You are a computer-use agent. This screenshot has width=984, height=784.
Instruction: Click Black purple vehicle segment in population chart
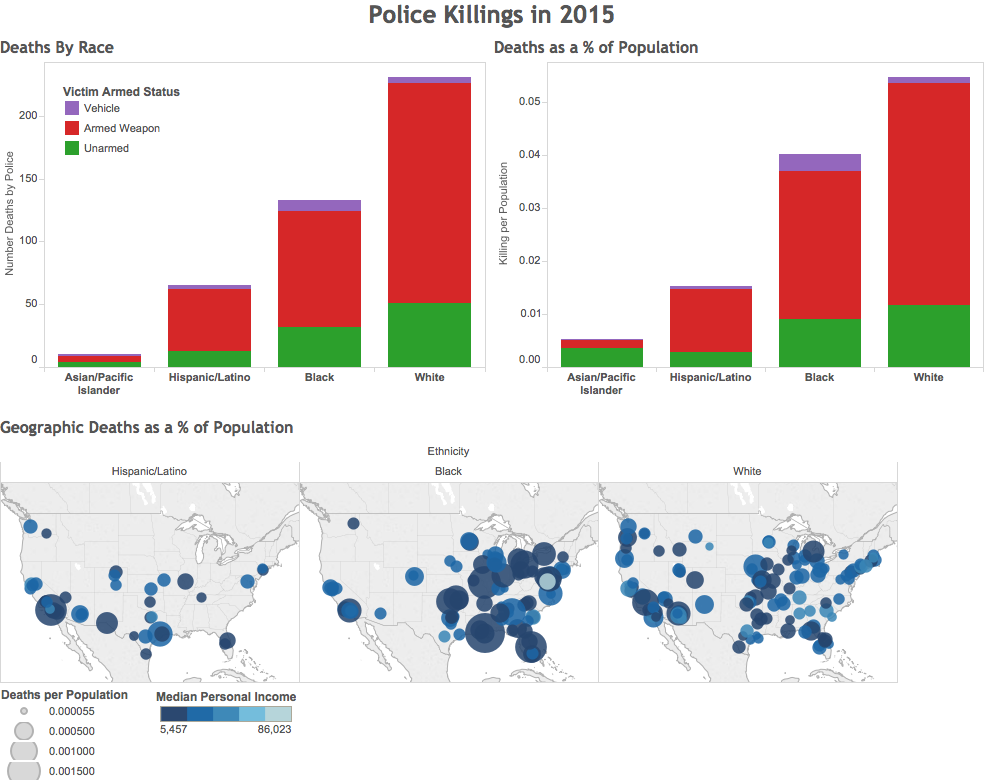[x=820, y=163]
